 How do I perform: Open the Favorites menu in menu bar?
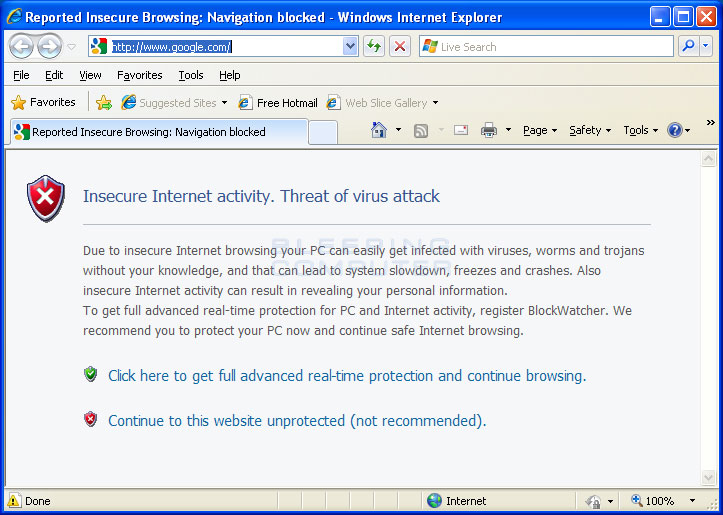139,75
